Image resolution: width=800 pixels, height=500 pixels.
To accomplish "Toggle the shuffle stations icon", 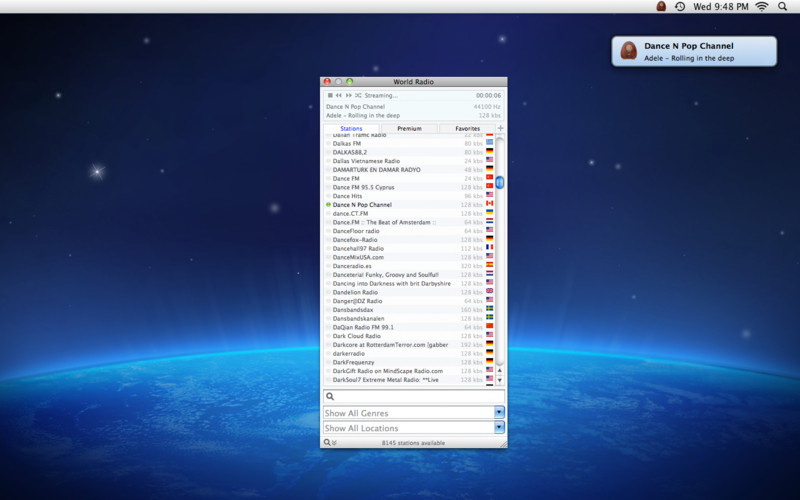I will pyautogui.click(x=358, y=95).
